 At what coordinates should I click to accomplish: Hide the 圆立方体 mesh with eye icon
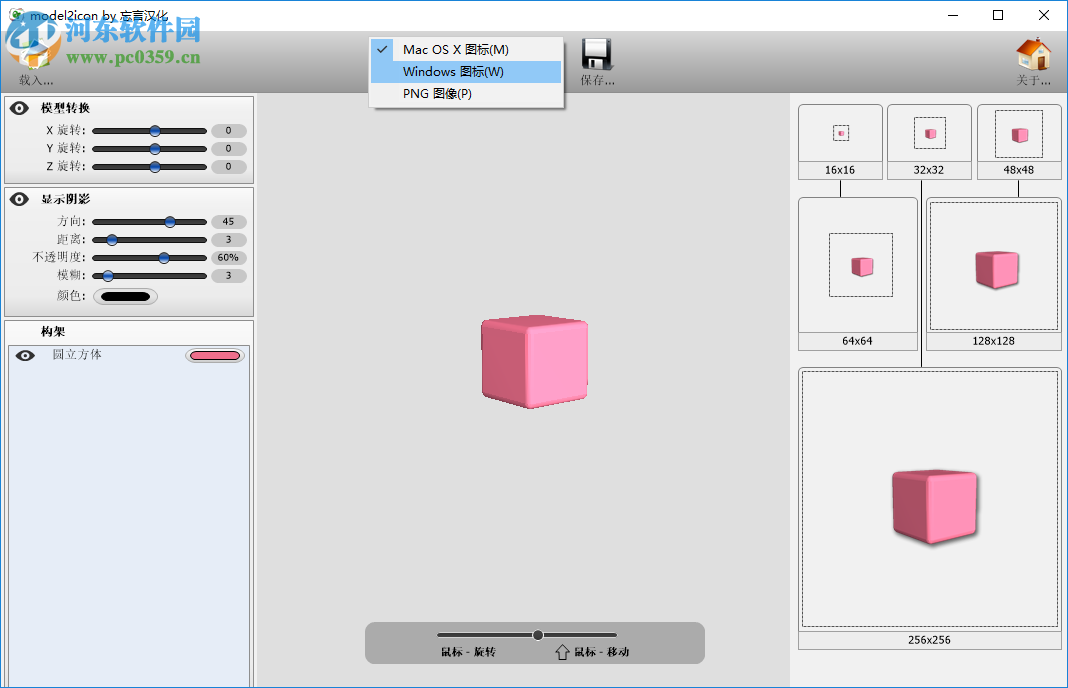pyautogui.click(x=25, y=356)
